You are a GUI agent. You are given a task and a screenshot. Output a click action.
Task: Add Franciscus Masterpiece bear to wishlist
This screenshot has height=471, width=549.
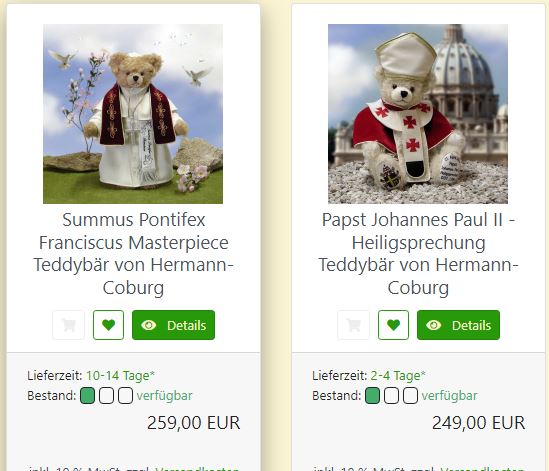click(109, 325)
